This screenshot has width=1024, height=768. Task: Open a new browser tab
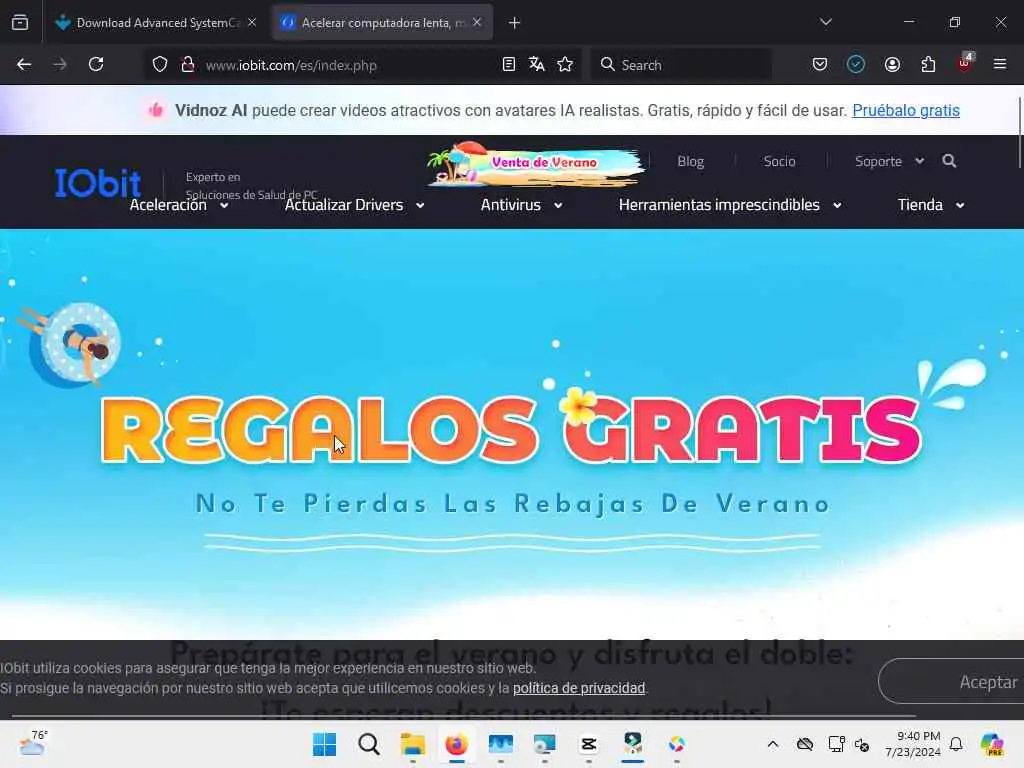click(x=515, y=23)
